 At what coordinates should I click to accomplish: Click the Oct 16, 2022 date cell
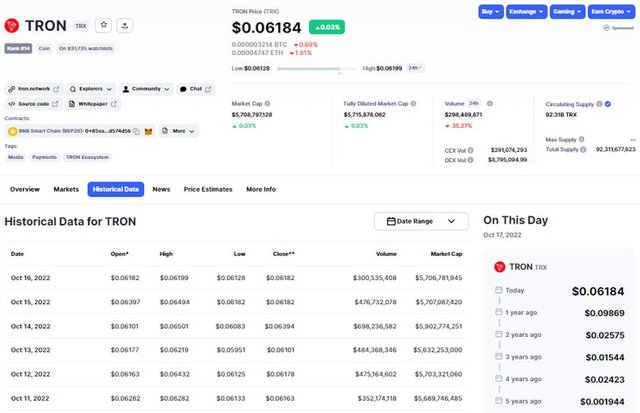[31, 278]
